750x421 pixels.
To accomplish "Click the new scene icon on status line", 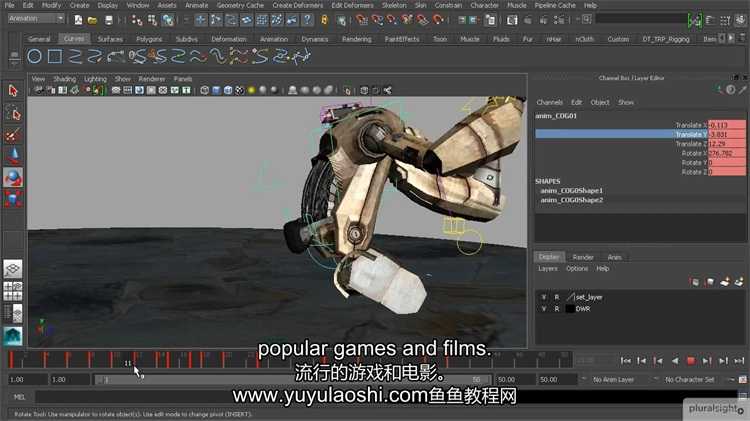I will point(78,20).
